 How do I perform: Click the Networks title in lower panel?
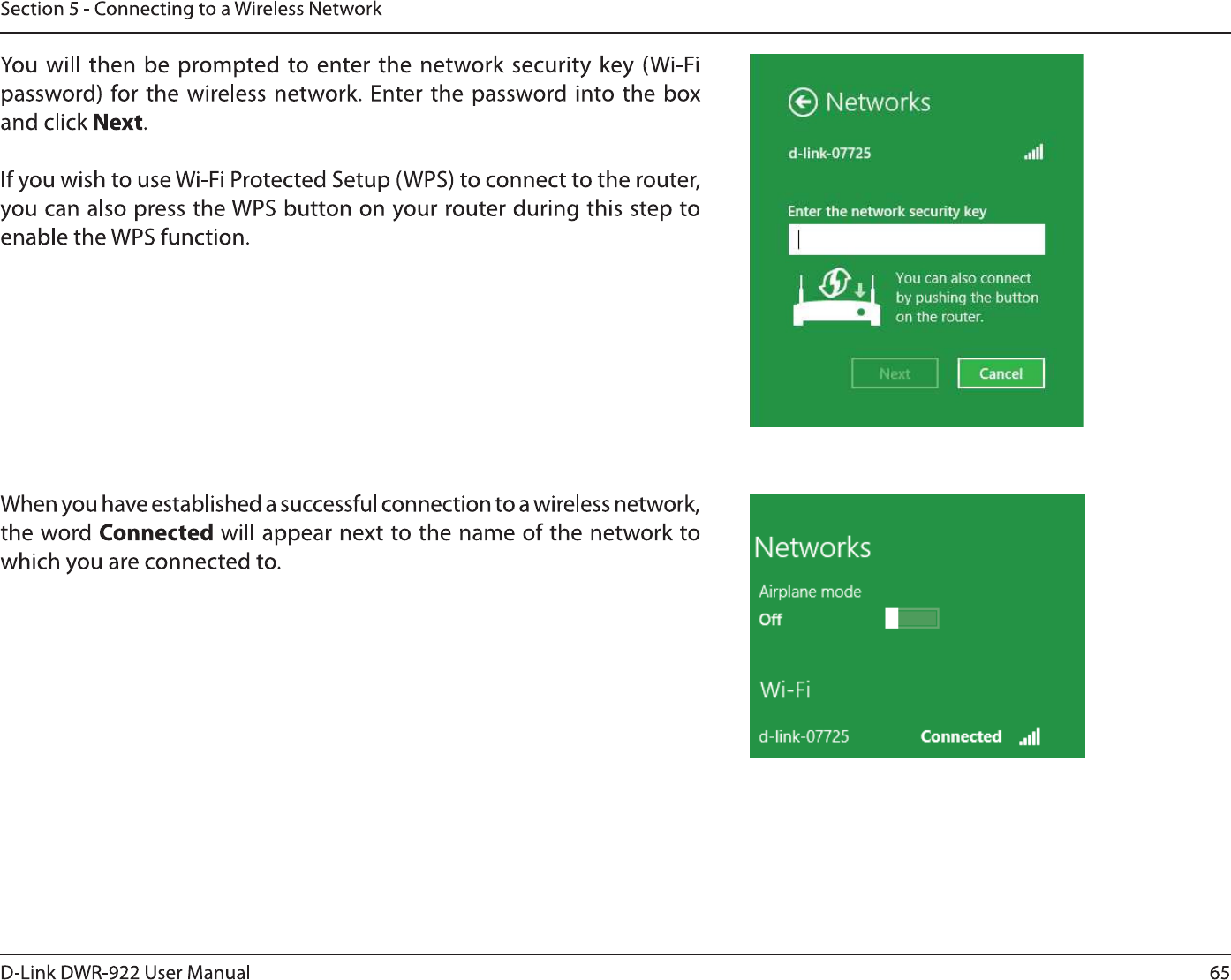(x=812, y=547)
